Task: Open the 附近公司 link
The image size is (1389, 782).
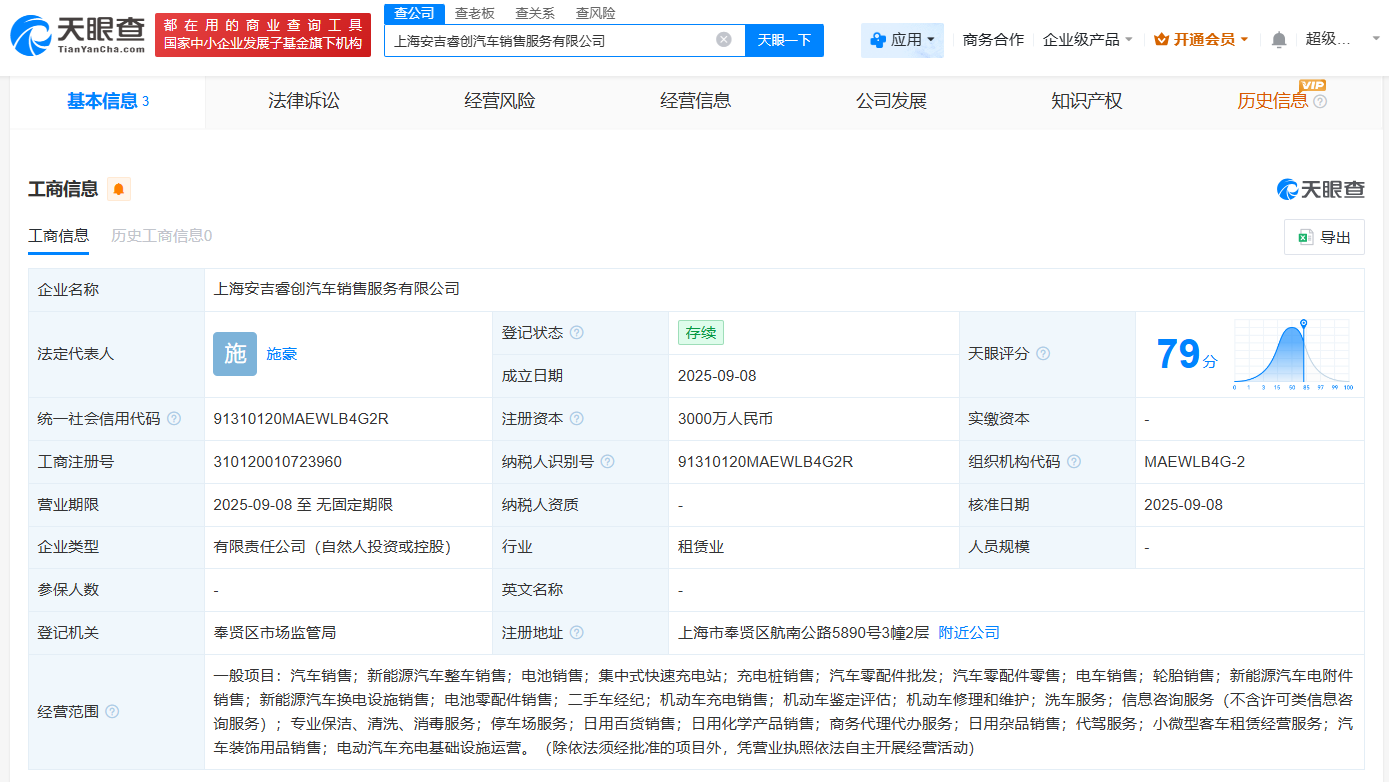Action: point(969,633)
